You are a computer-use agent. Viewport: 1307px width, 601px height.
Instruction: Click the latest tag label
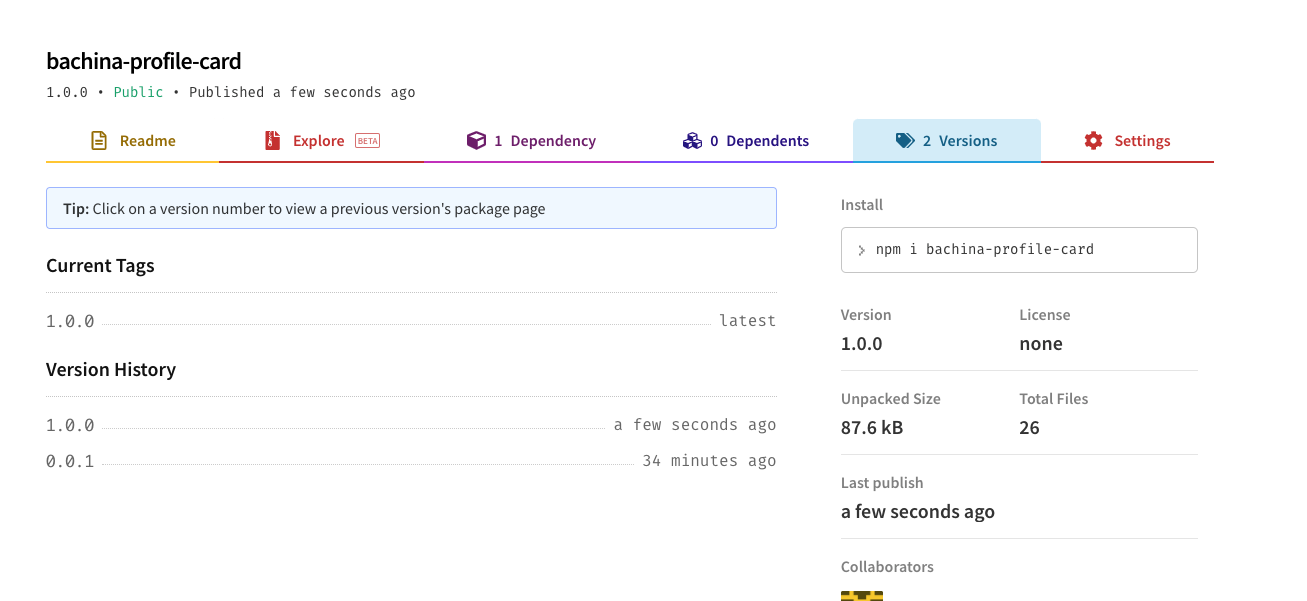tap(747, 320)
